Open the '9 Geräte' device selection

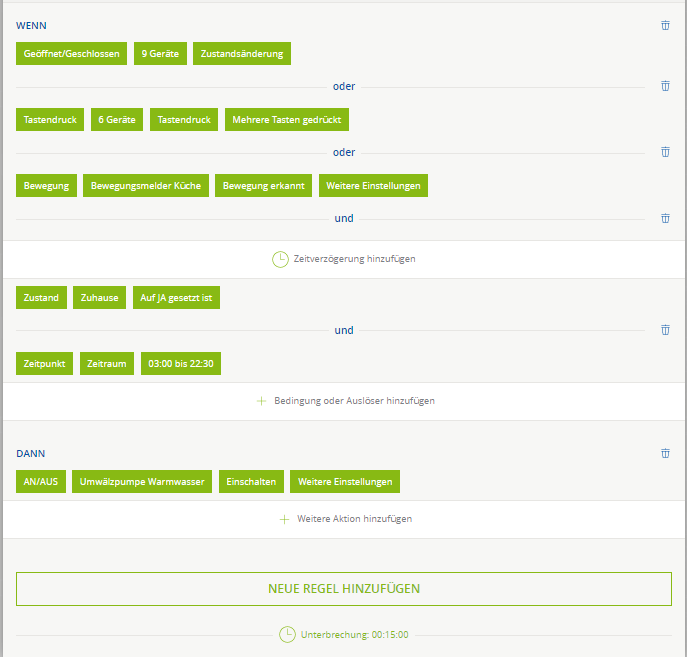pyautogui.click(x=160, y=54)
